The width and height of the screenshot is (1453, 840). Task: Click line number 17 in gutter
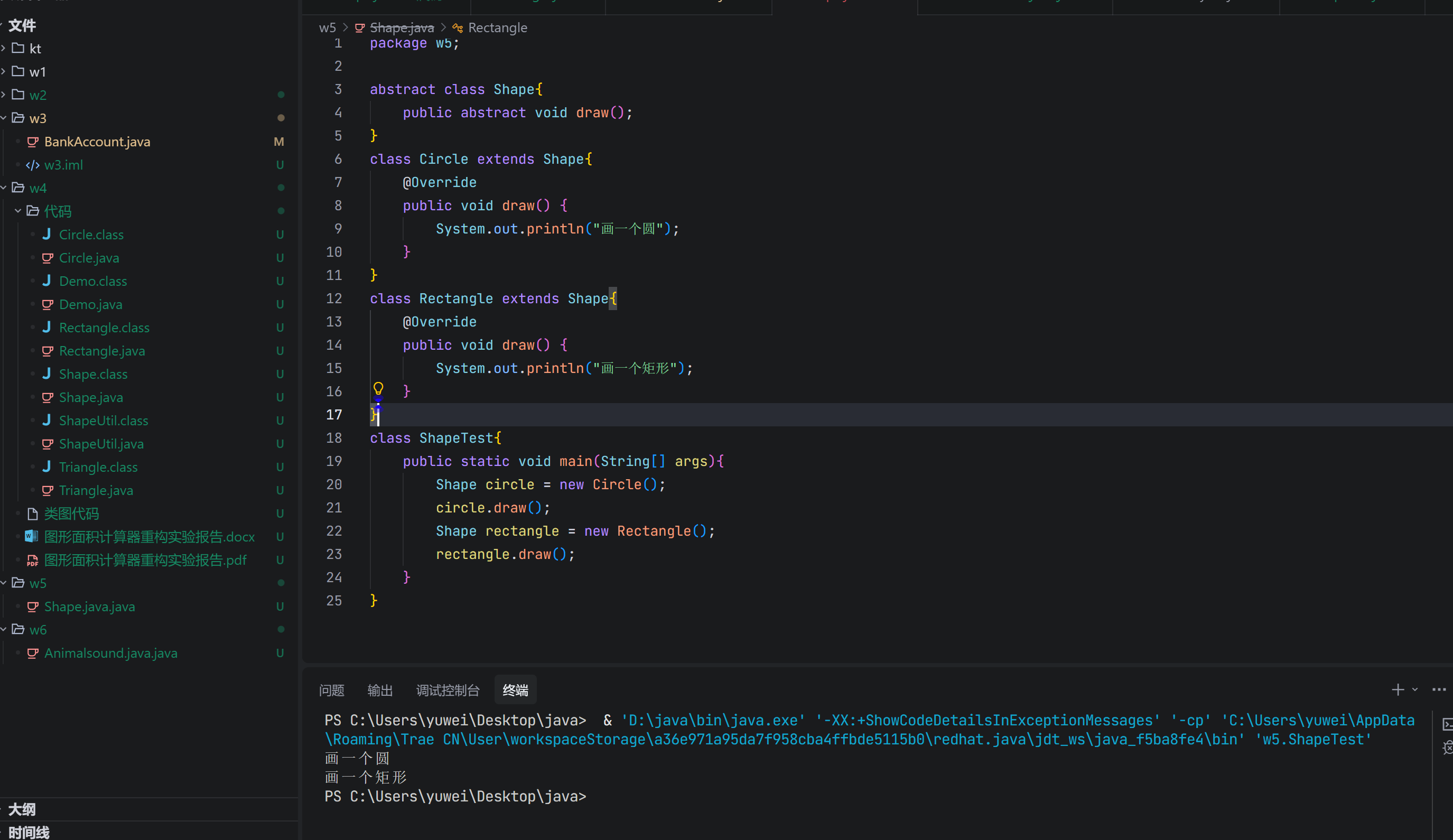(x=334, y=415)
